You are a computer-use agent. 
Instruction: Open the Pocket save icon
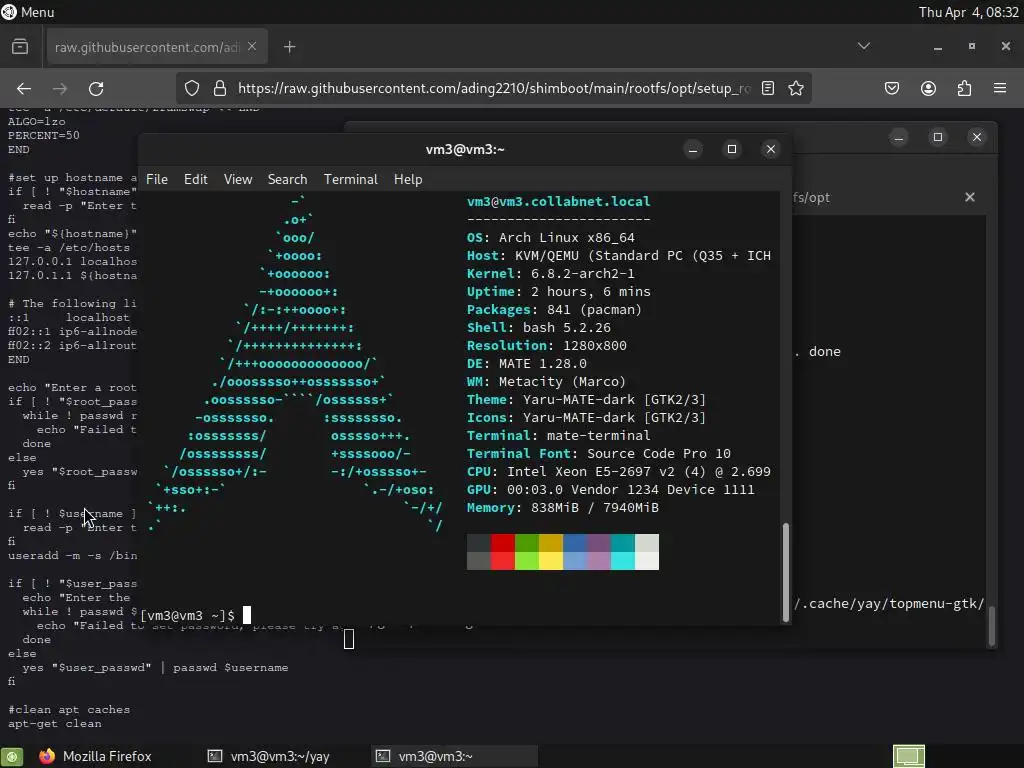click(x=892, y=88)
